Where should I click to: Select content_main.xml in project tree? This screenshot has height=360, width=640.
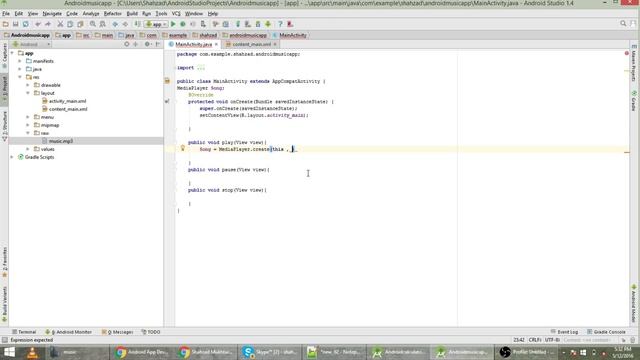64,109
